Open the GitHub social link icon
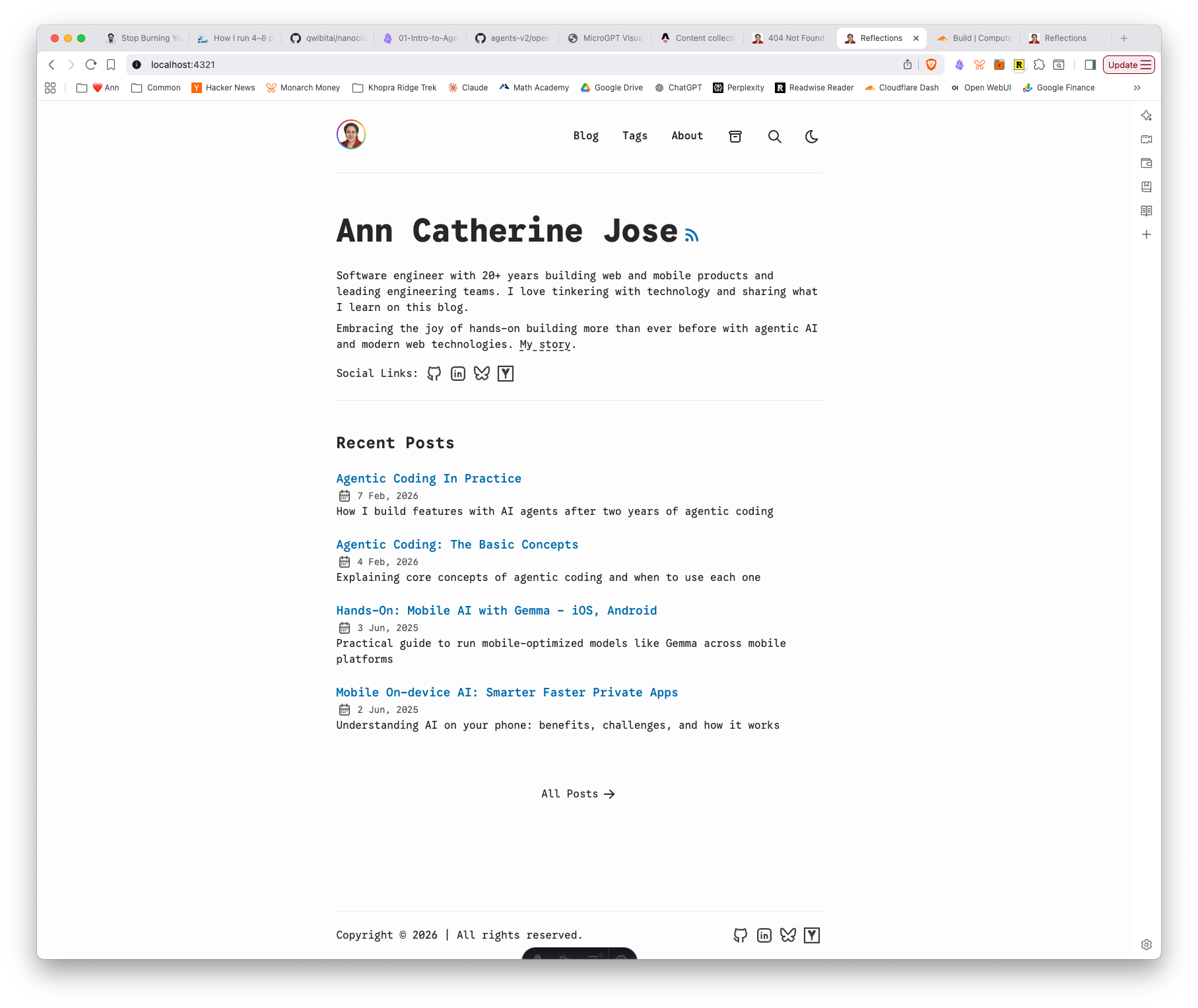The width and height of the screenshot is (1198, 1008). [x=434, y=373]
